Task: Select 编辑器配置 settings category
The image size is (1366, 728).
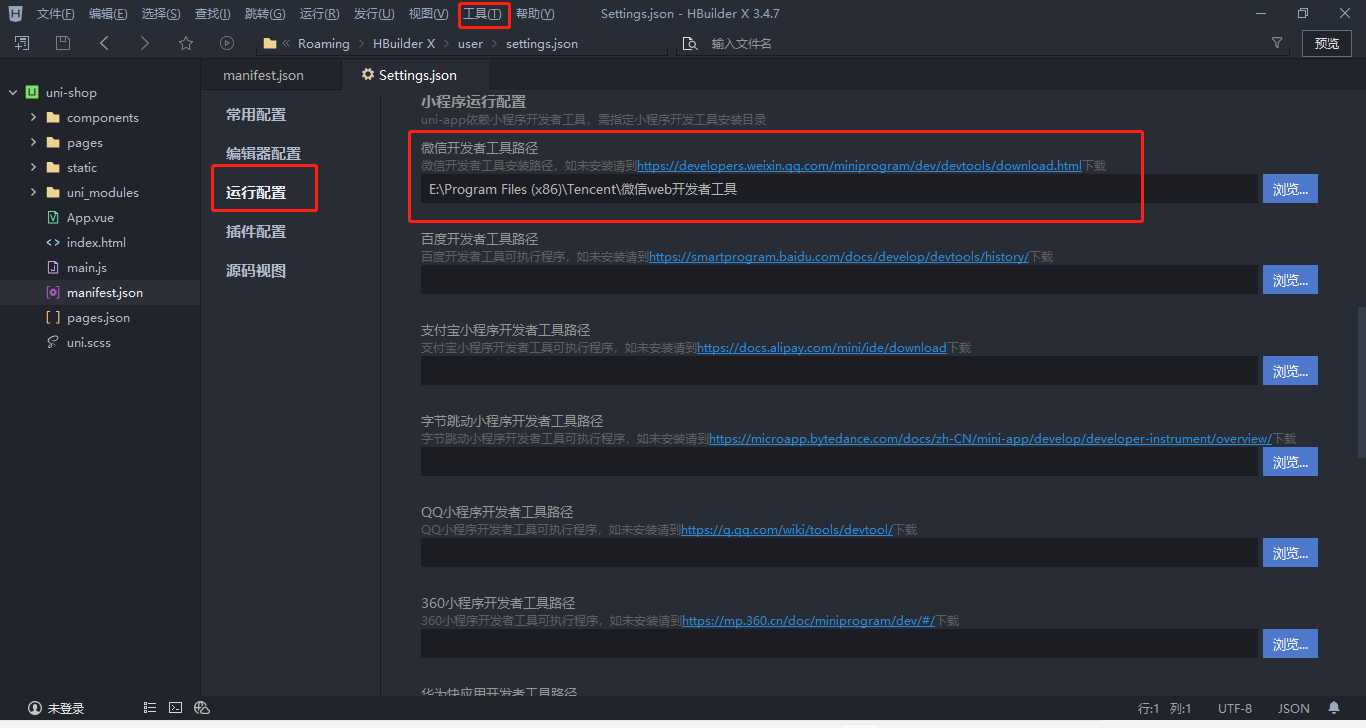Action: click(x=263, y=153)
